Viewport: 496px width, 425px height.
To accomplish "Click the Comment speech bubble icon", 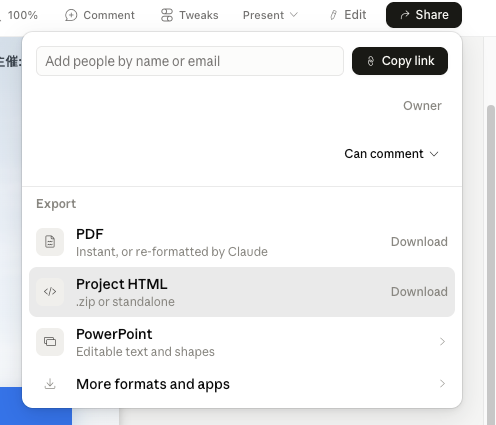I will tap(71, 15).
